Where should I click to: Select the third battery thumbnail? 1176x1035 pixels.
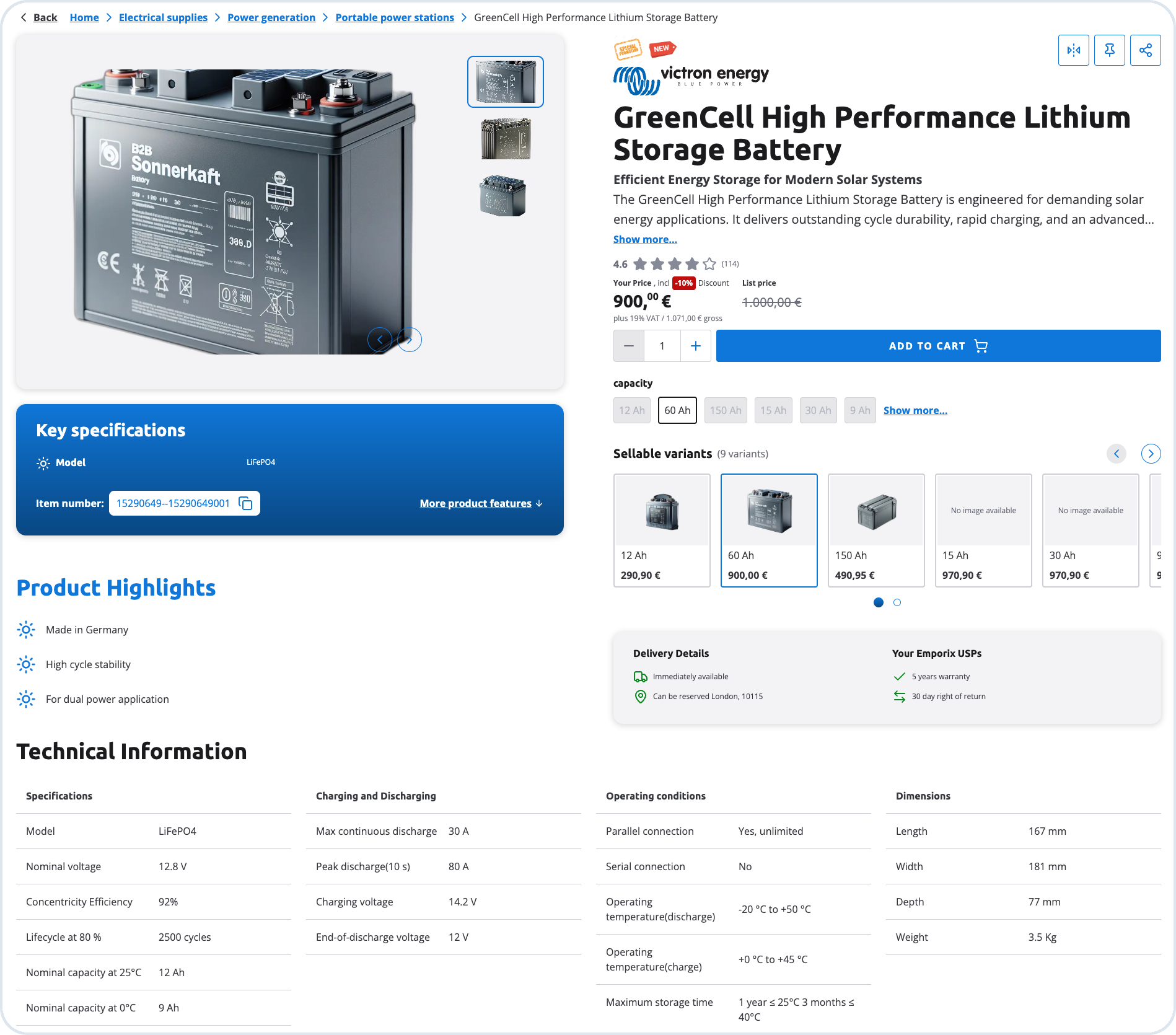(502, 196)
